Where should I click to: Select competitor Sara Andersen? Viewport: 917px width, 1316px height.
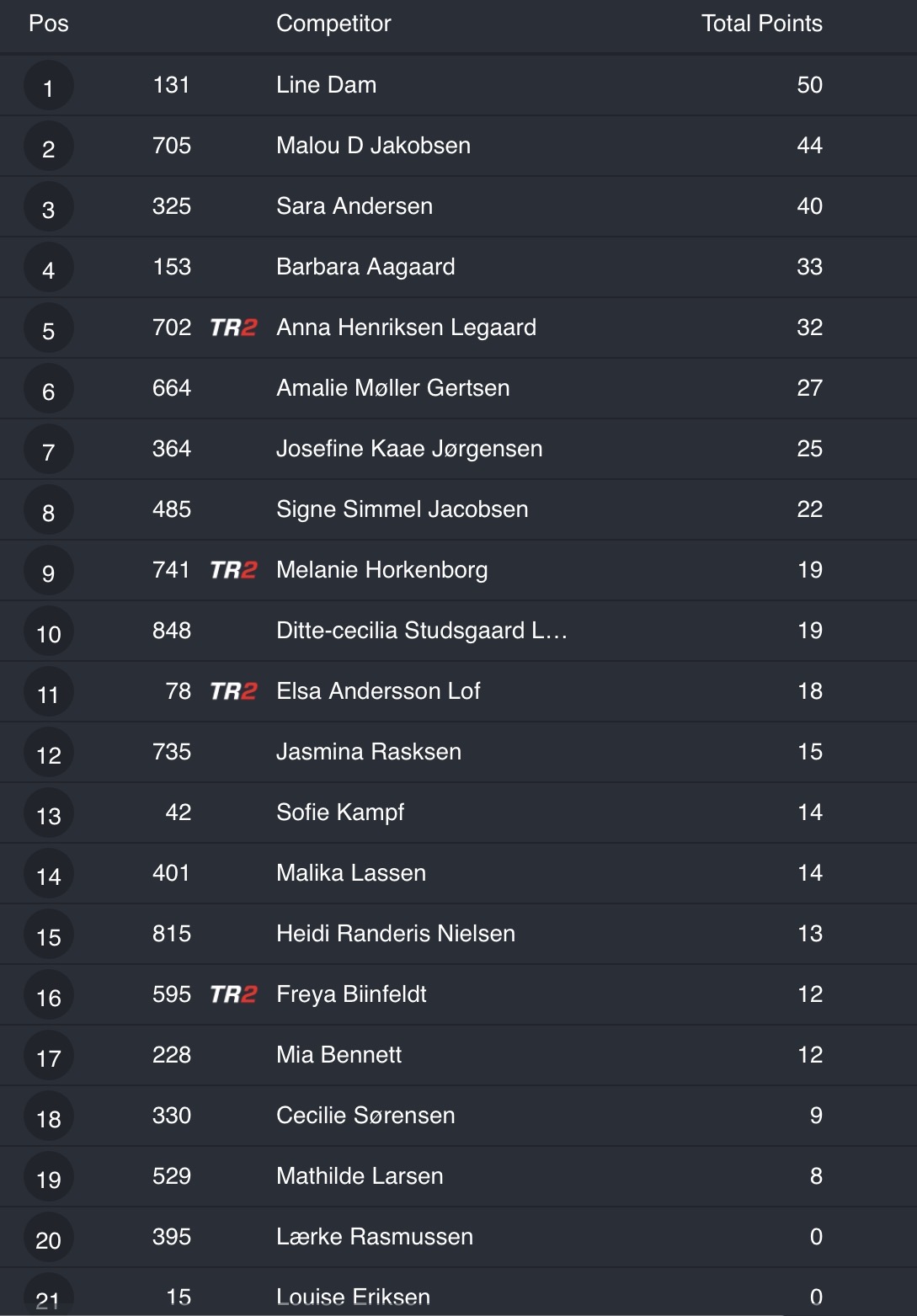[x=355, y=206]
